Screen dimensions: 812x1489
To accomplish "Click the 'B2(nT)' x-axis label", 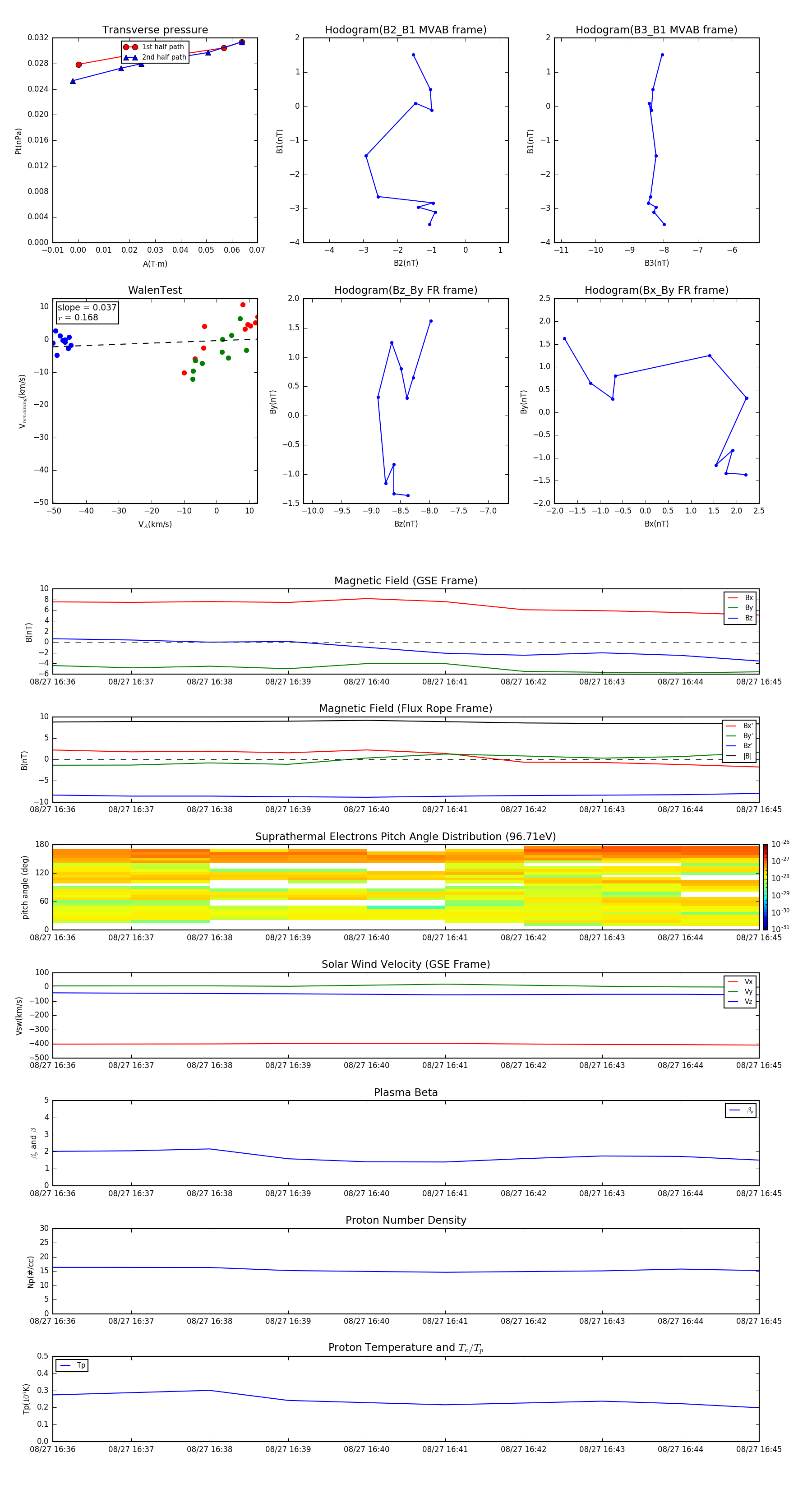I will (x=406, y=263).
